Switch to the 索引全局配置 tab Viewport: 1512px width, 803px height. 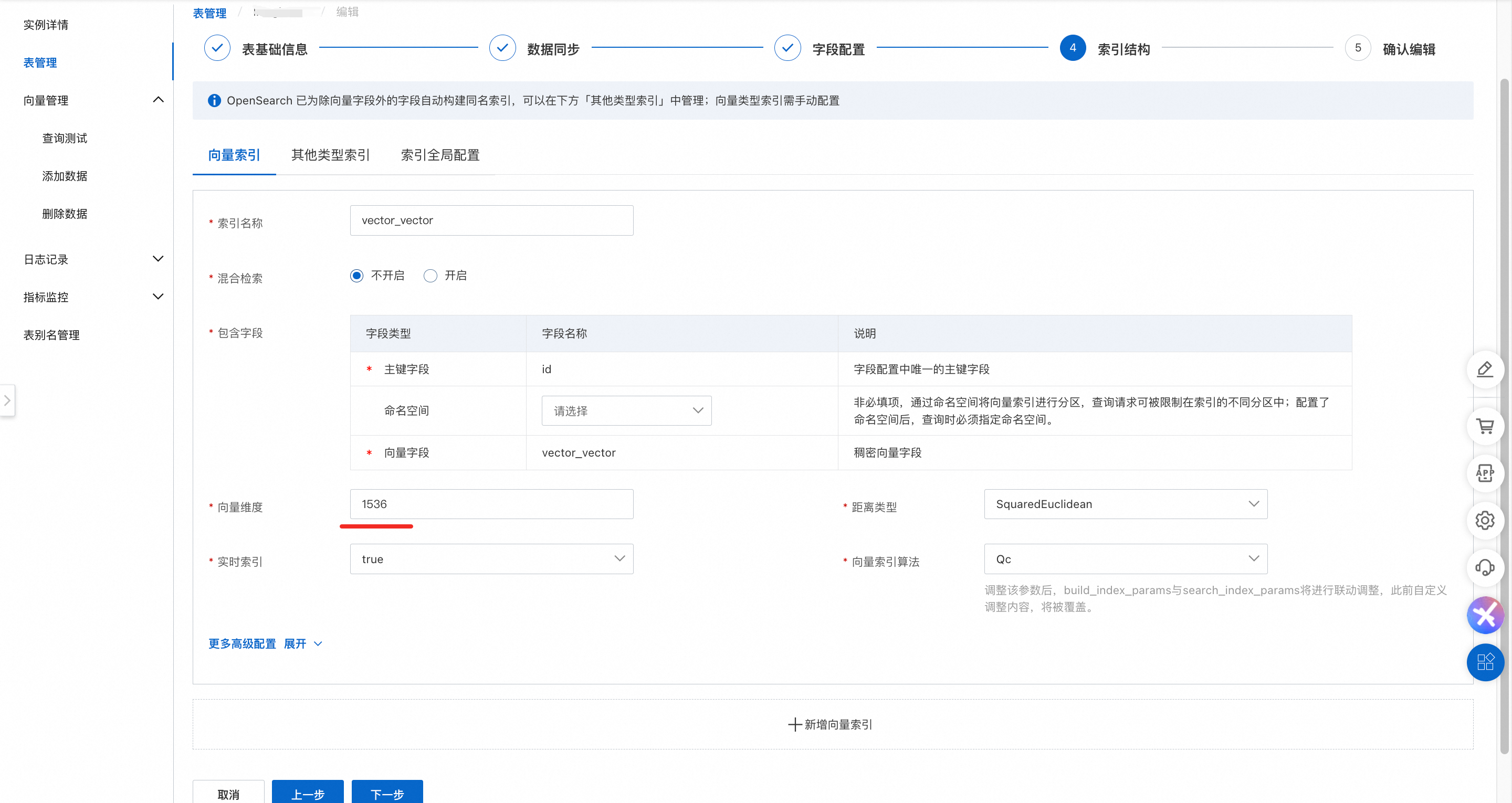point(440,155)
